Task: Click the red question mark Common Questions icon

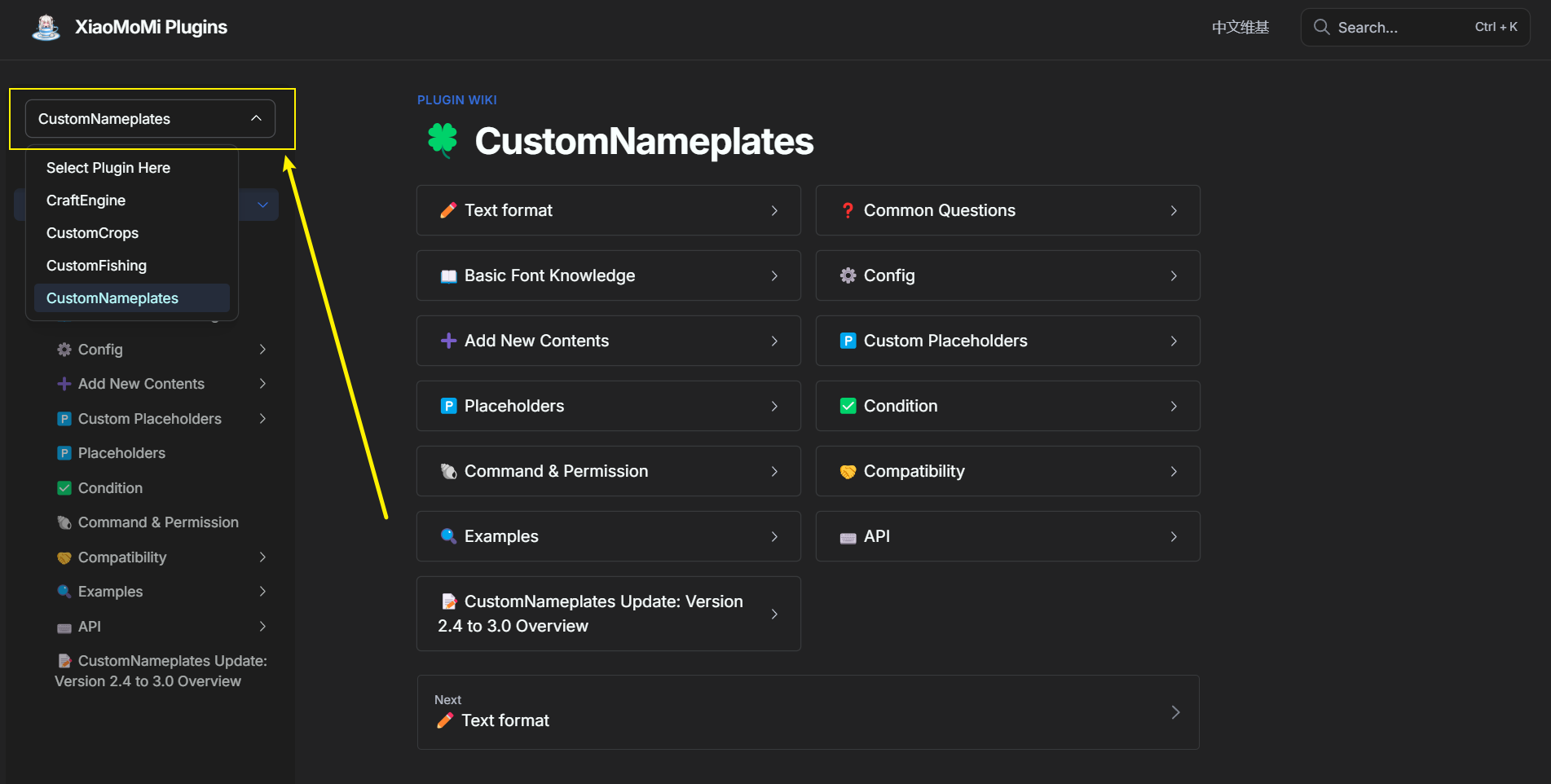Action: (848, 210)
